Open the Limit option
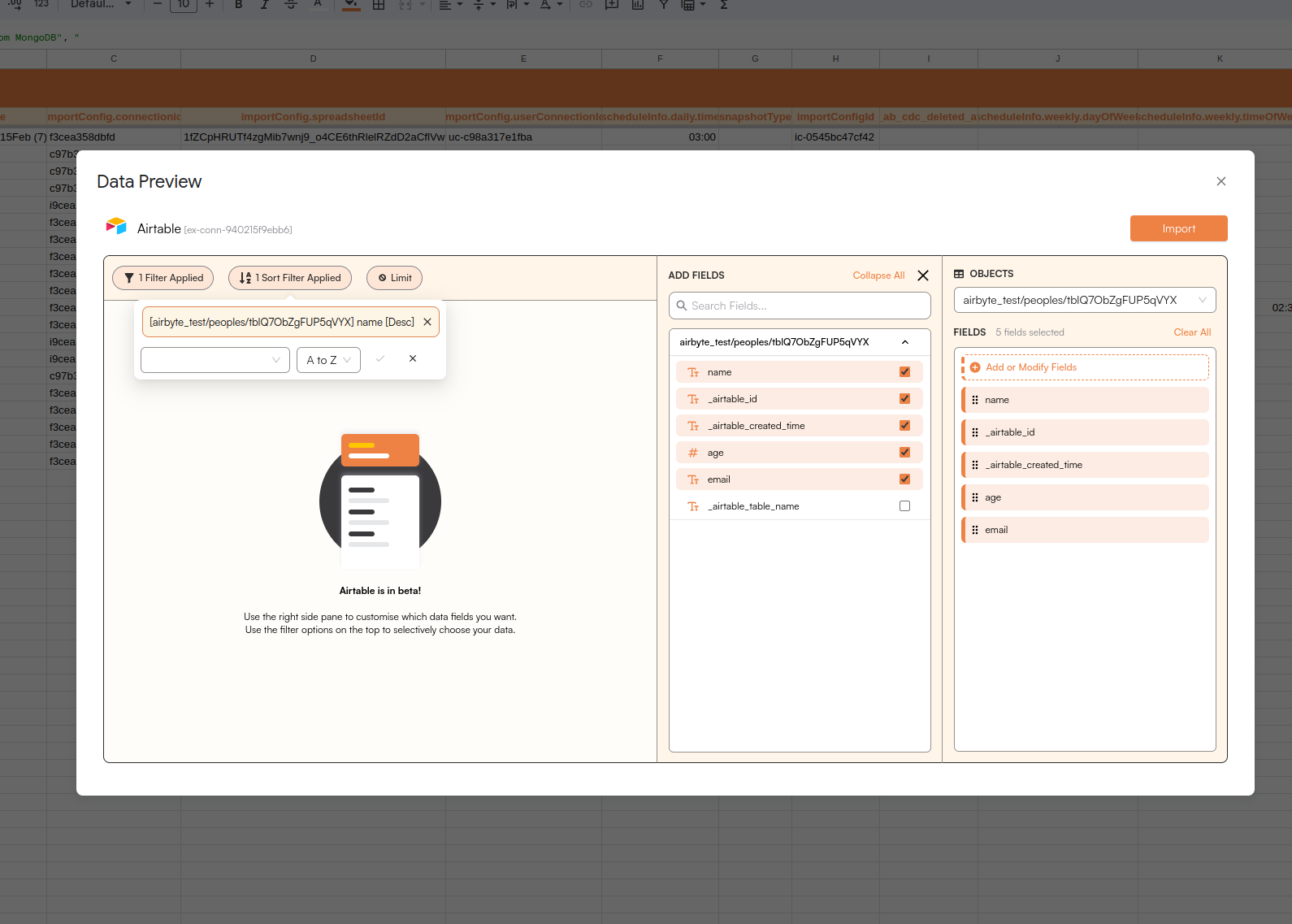 tap(394, 278)
